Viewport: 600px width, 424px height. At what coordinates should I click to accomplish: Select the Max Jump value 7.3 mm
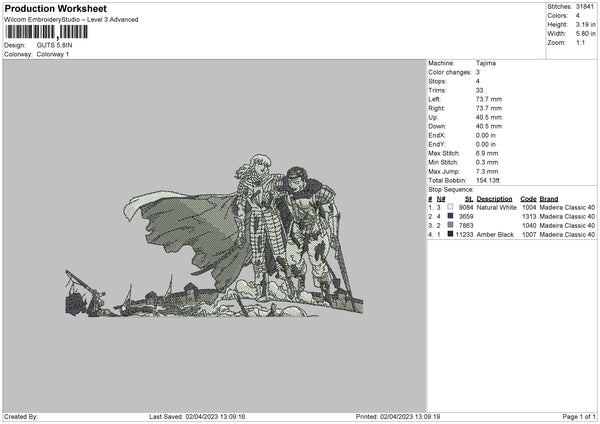click(487, 171)
